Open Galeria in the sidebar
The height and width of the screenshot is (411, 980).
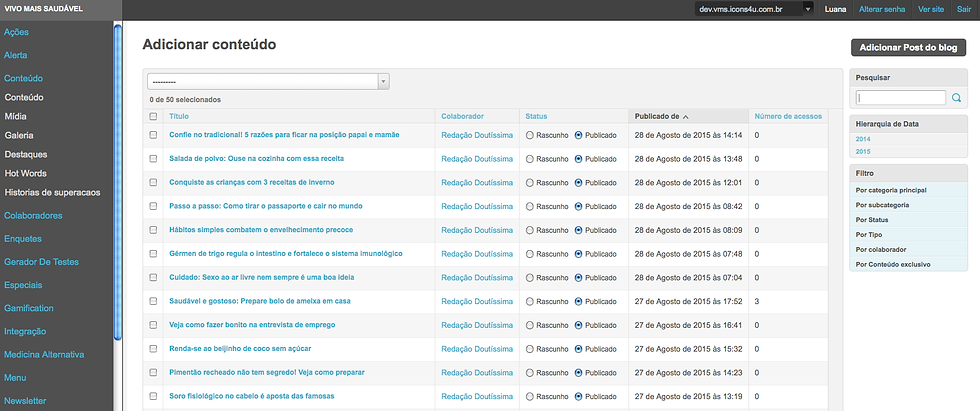(x=19, y=135)
